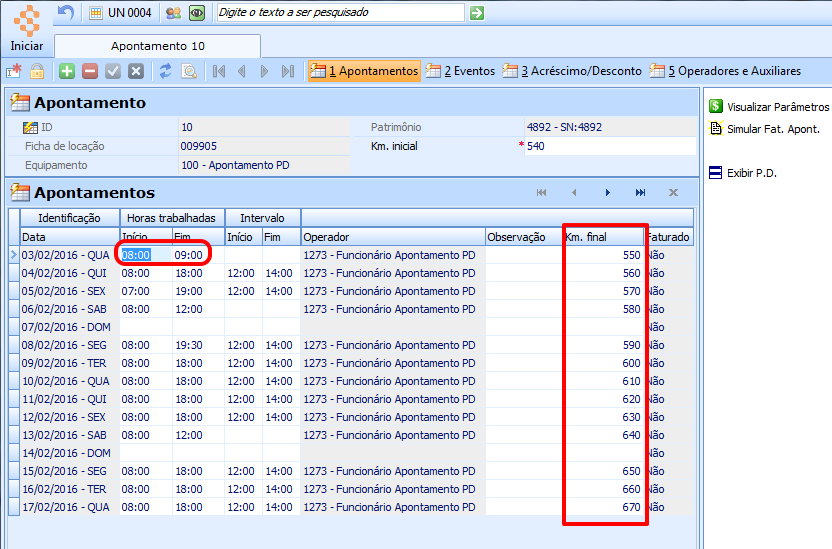Click the new record icon with star
The image size is (832, 549).
click(14, 71)
